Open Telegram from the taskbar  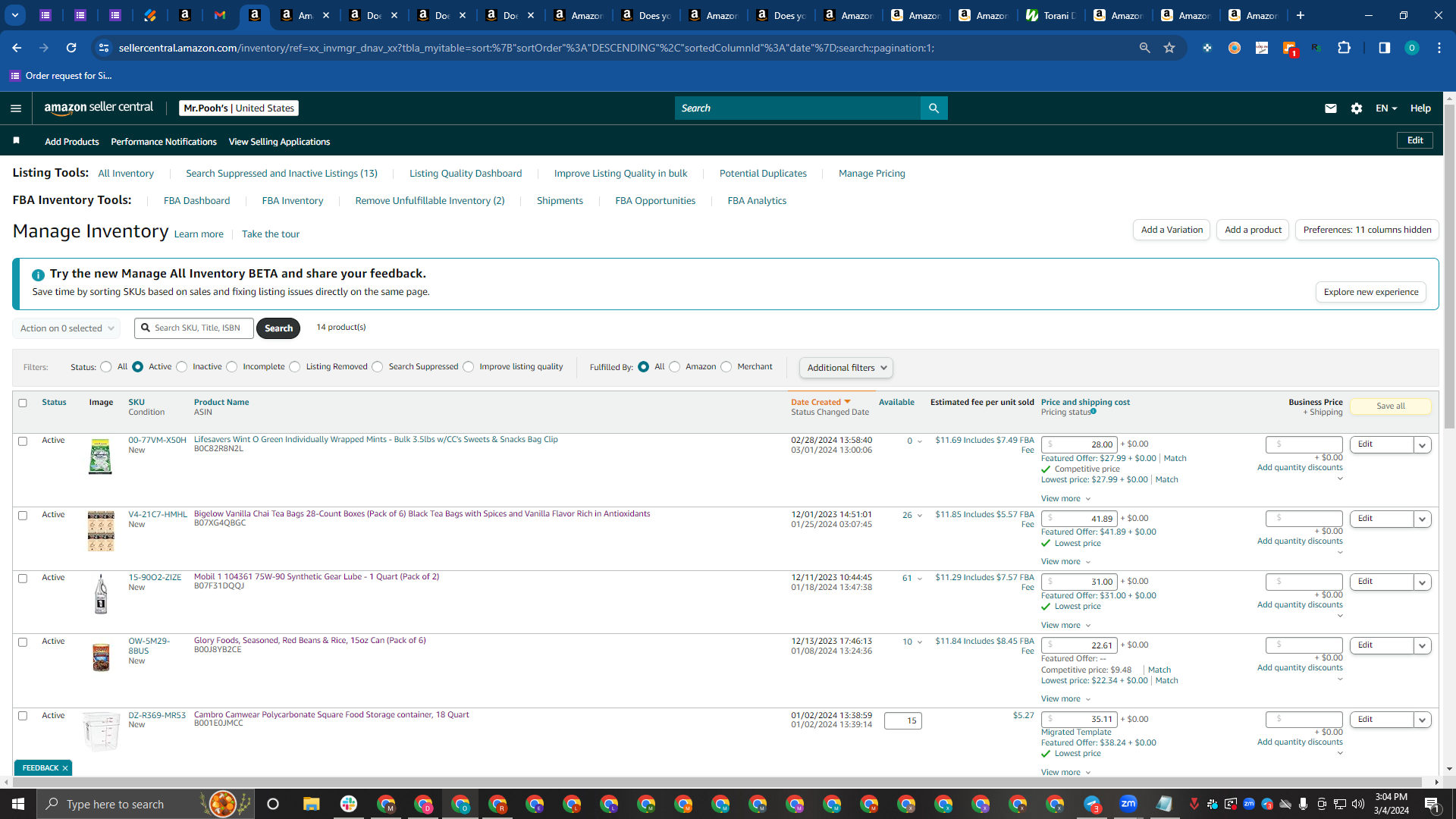pos(1092,804)
